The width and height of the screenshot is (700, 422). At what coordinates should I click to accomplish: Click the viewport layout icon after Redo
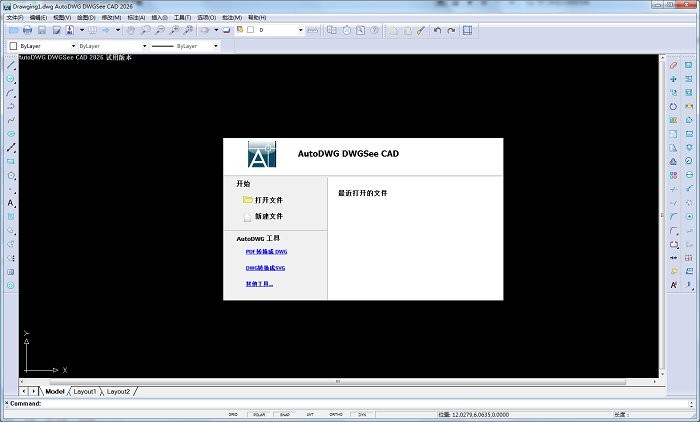click(x=467, y=30)
